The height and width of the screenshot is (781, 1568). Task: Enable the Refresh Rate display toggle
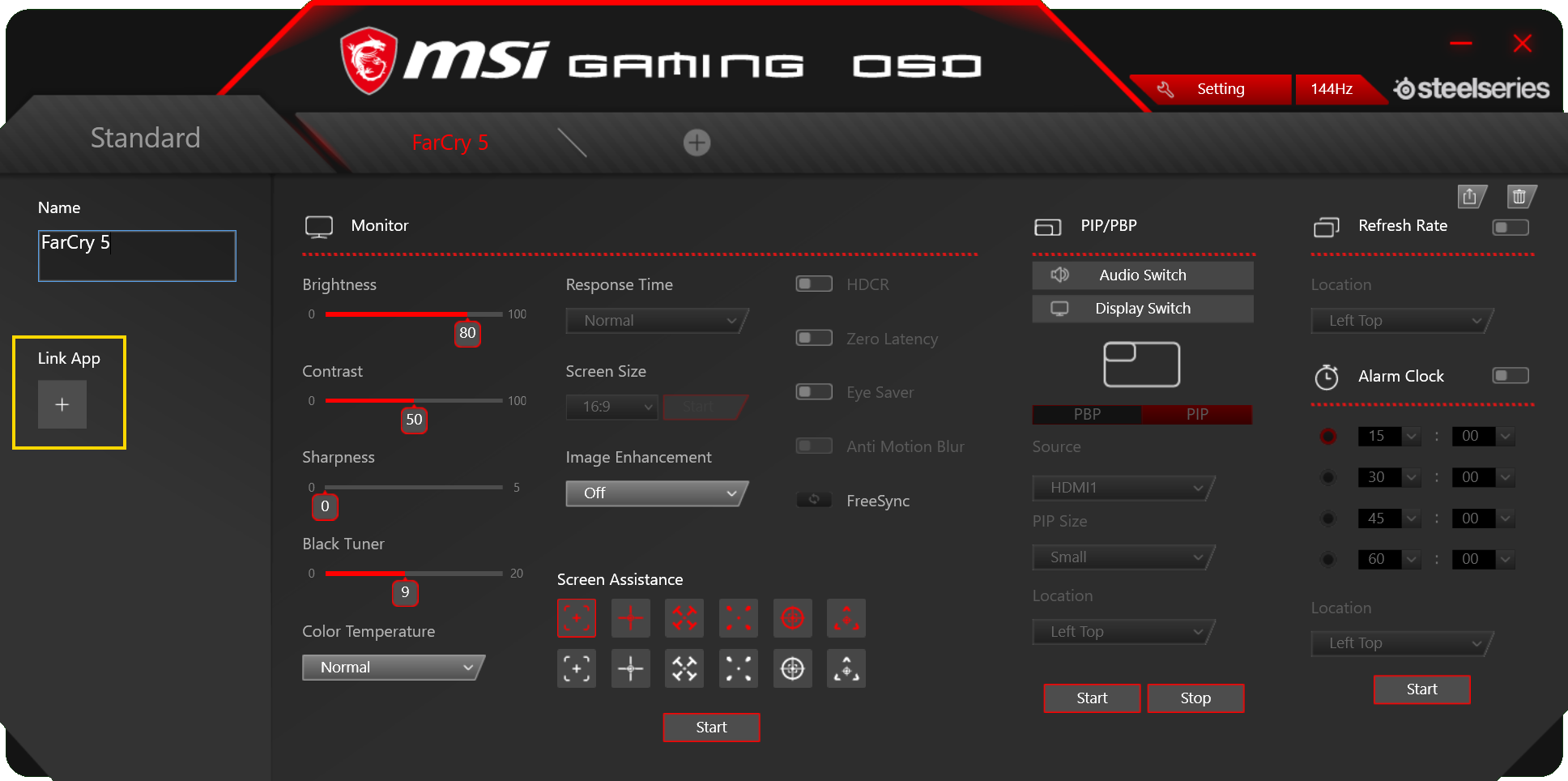click(1510, 227)
